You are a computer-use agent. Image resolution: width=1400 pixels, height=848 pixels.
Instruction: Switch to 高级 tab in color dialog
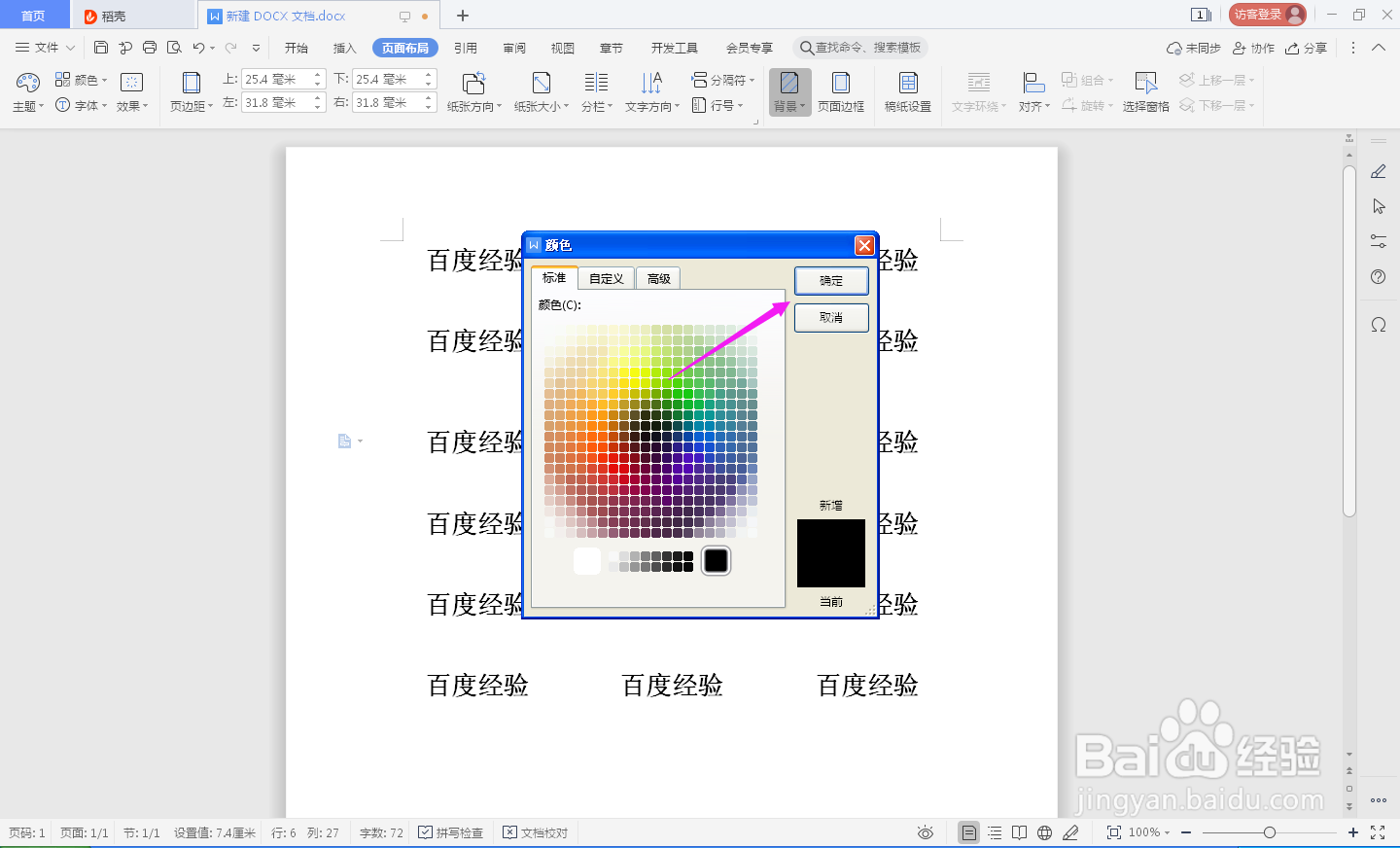pyautogui.click(x=659, y=279)
